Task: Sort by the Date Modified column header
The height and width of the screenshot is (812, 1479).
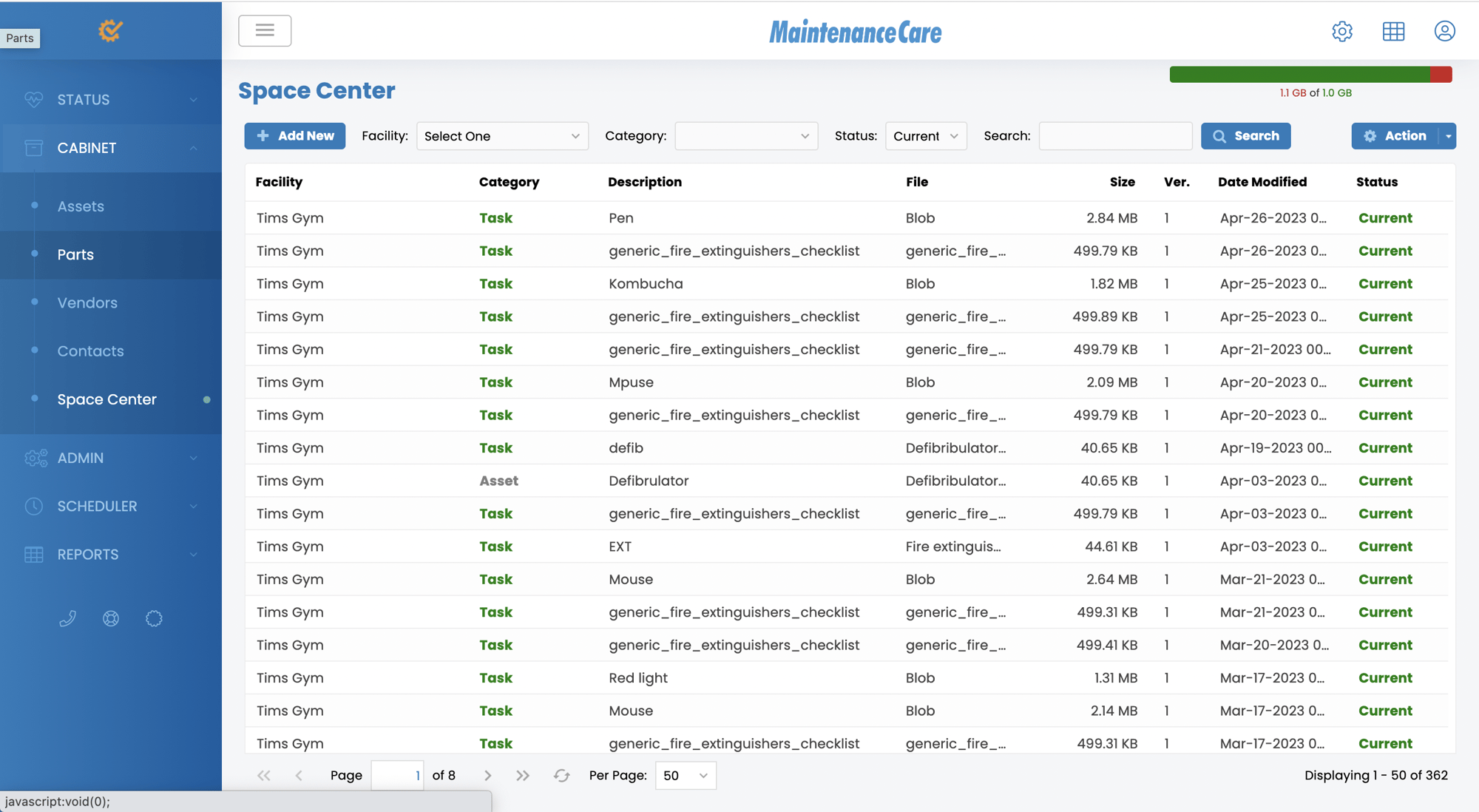Action: [1262, 182]
